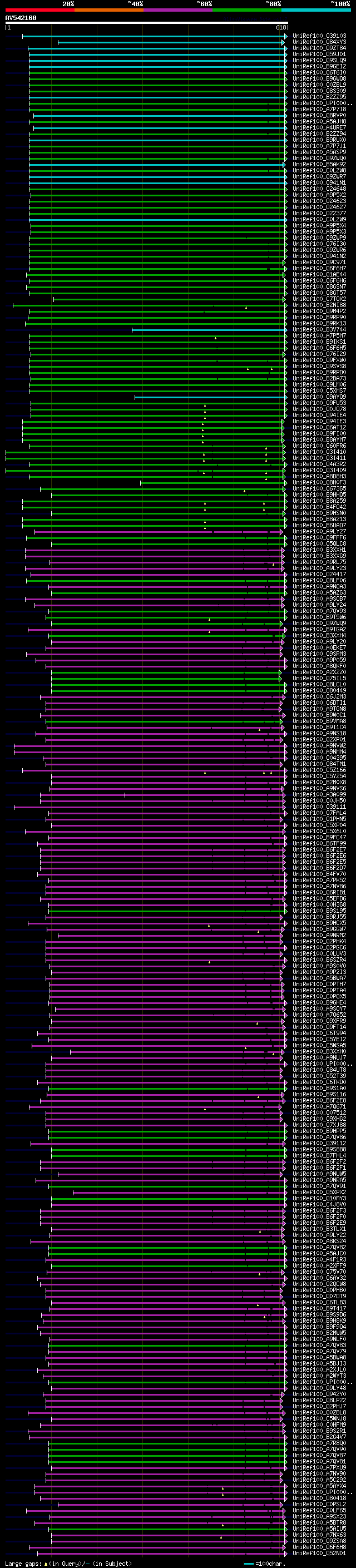Click the purple ~60% identity legend segment
The image size is (356, 1568).
pyautogui.click(x=177, y=10)
